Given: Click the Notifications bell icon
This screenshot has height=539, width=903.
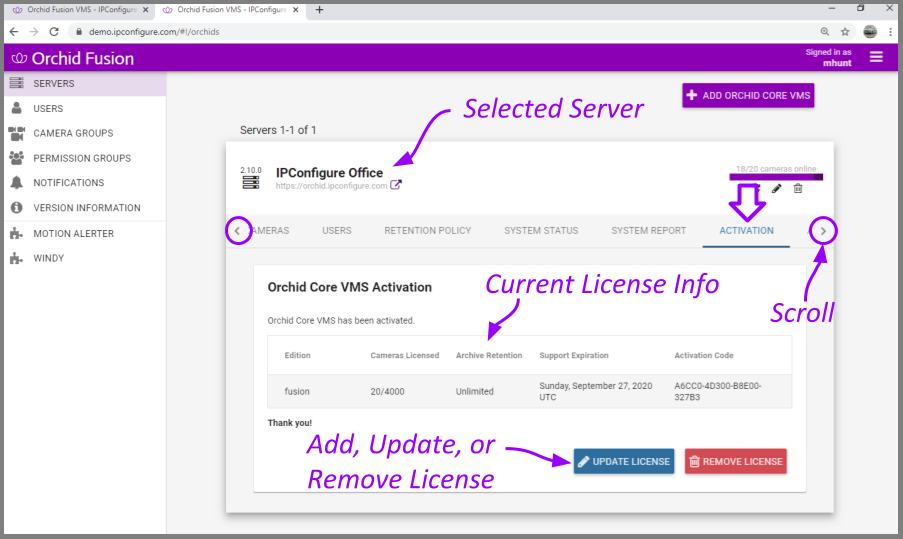Looking at the screenshot, I should (x=17, y=183).
